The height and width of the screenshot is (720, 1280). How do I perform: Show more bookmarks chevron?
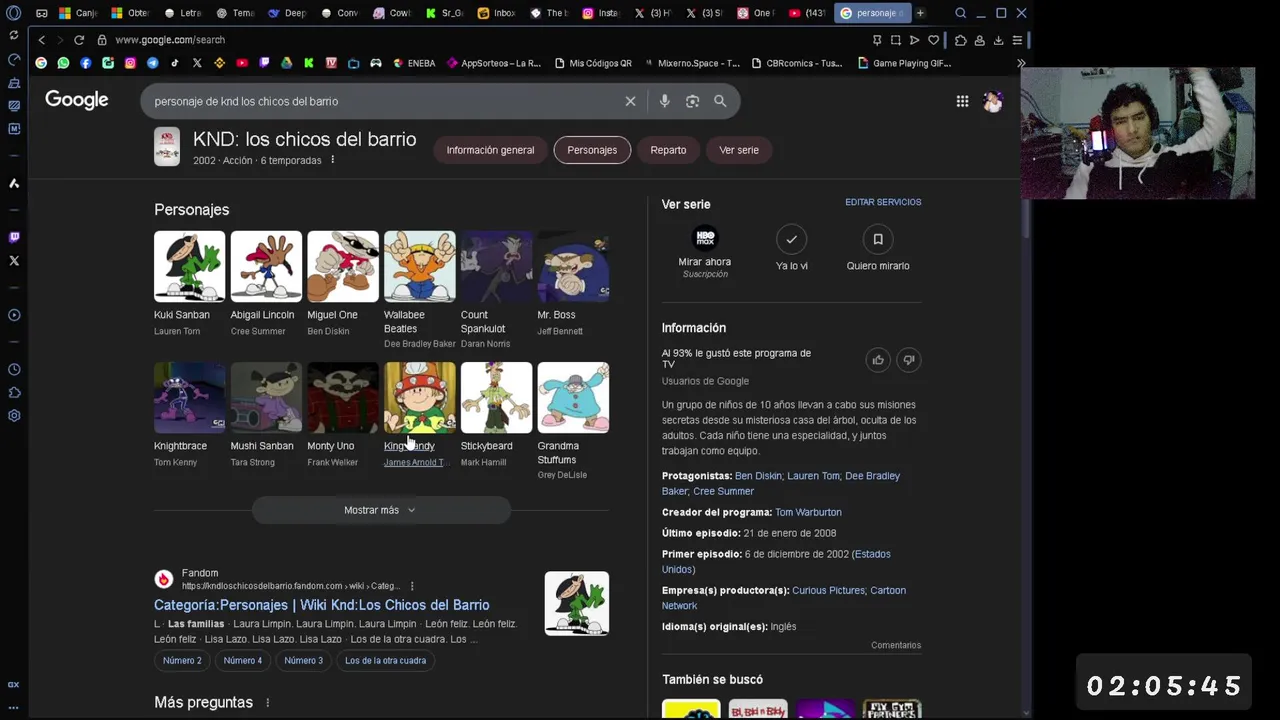[x=1021, y=63]
